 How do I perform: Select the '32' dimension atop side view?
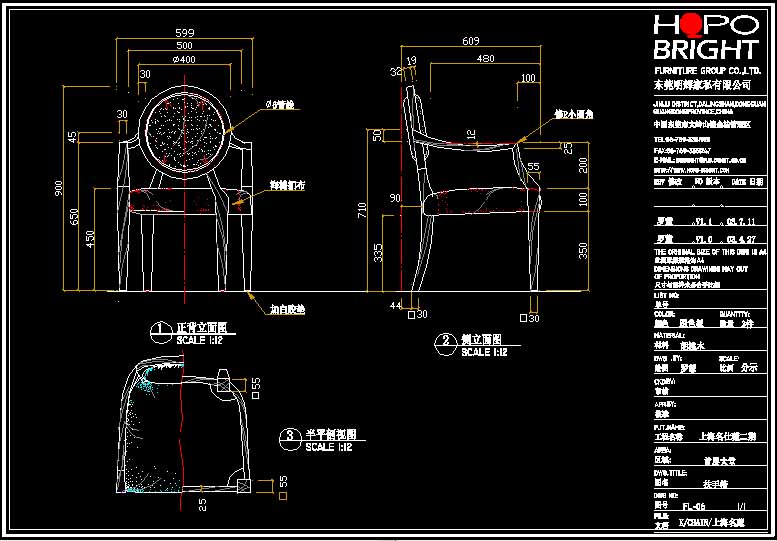pos(395,72)
